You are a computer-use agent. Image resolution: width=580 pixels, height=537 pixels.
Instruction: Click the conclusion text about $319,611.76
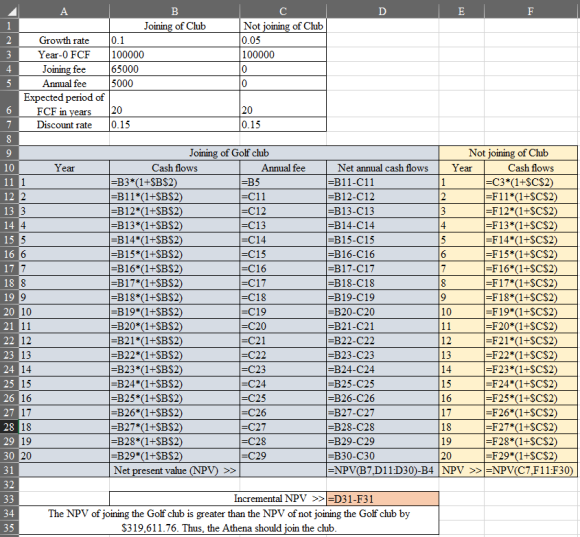tap(229, 521)
